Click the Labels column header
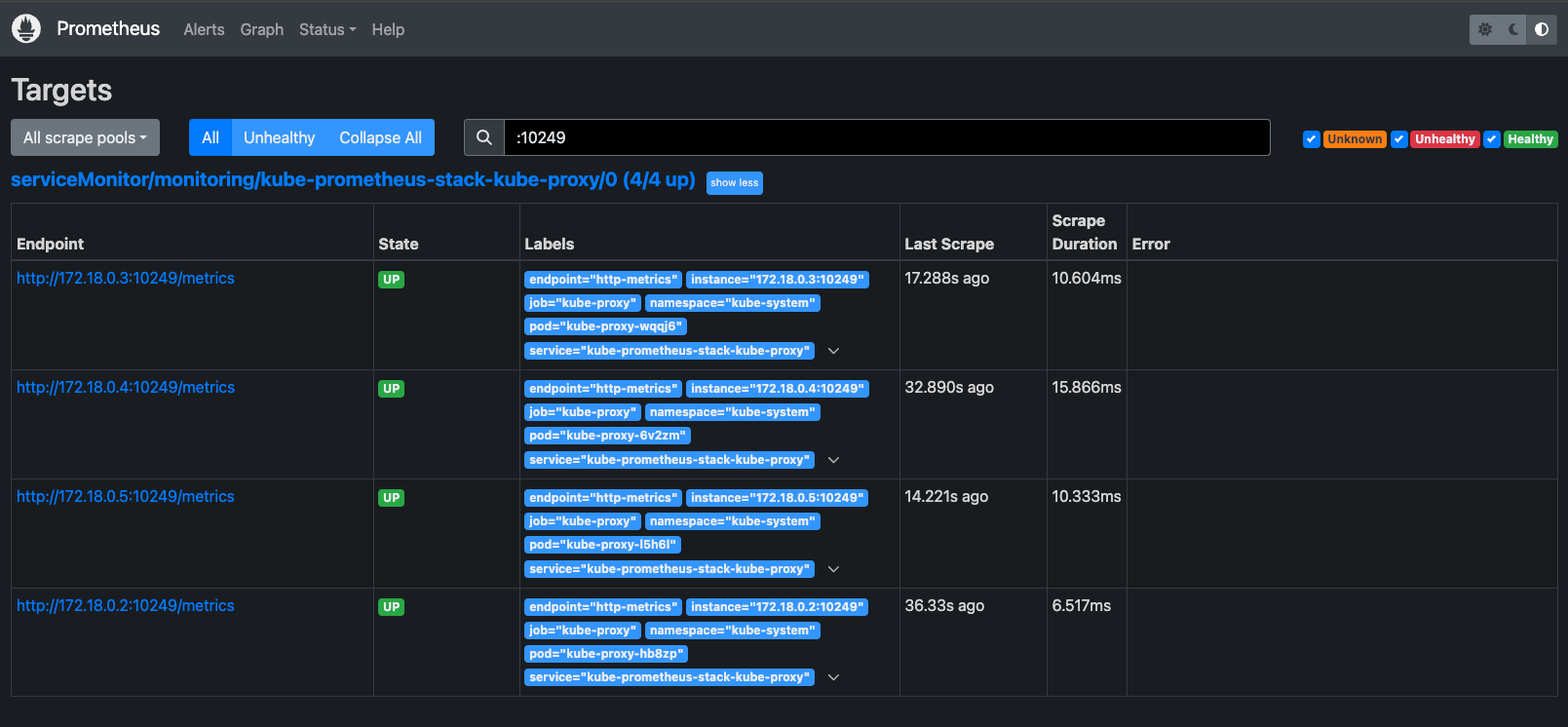 tap(550, 244)
